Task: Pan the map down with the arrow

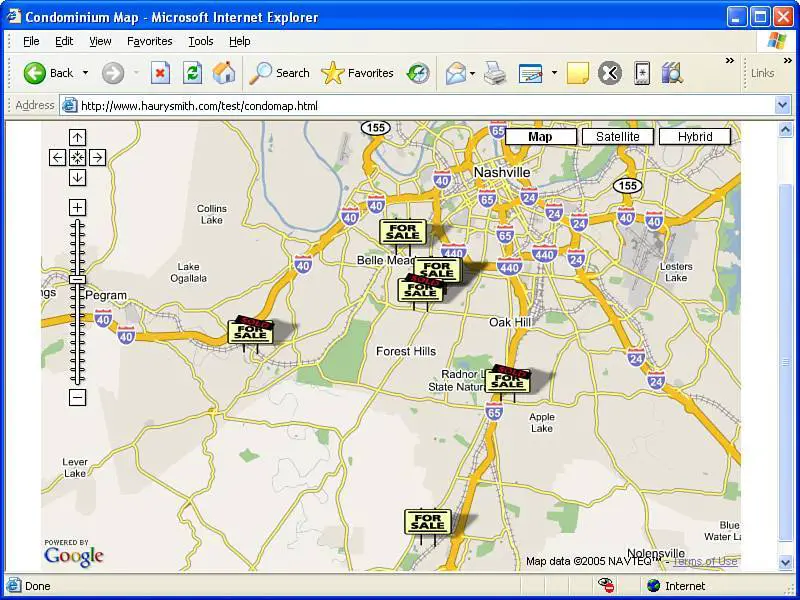Action: click(78, 178)
